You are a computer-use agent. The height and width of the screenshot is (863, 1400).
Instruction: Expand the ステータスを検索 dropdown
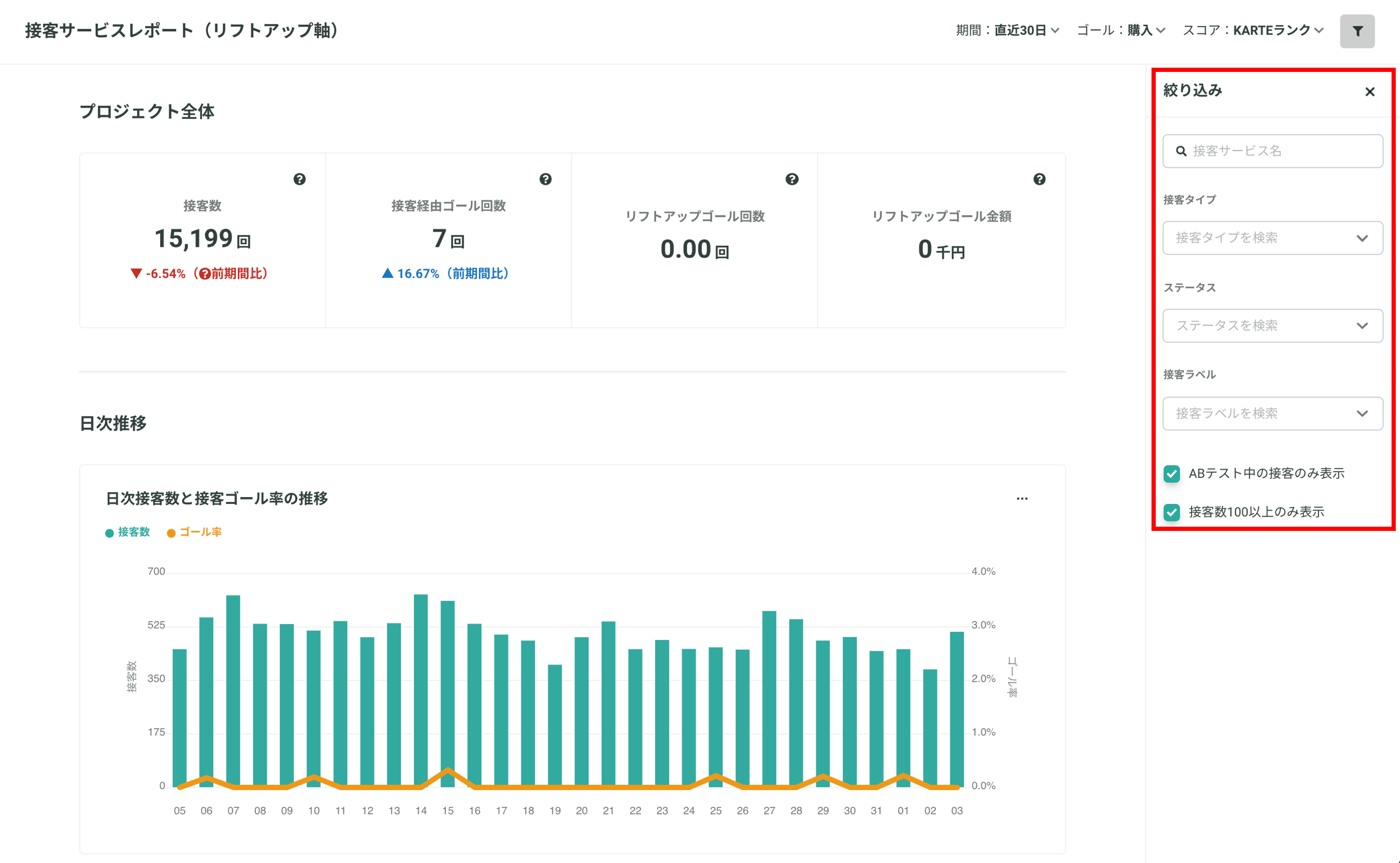pos(1272,325)
